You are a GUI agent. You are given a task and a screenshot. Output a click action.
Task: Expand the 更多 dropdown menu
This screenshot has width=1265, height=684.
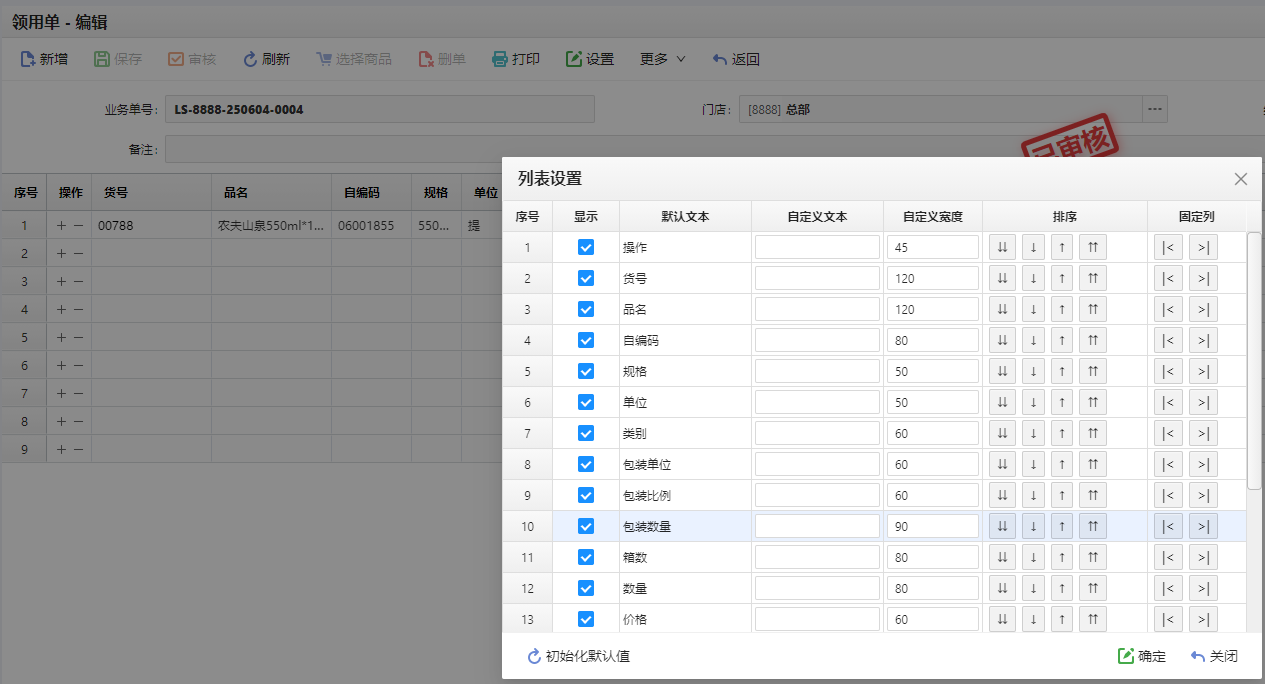663,59
